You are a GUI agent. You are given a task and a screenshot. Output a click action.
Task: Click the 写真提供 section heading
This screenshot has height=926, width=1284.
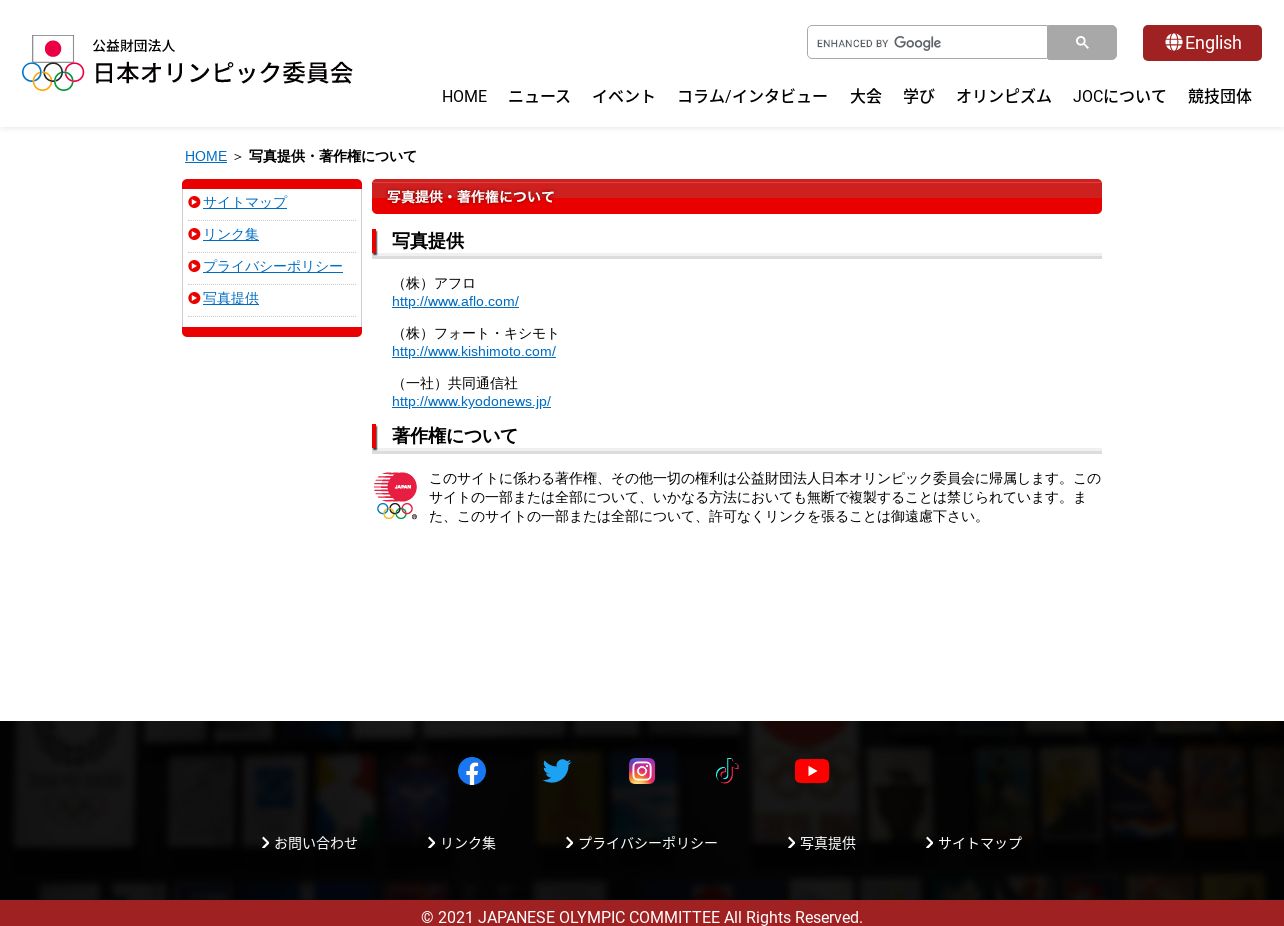coord(428,241)
